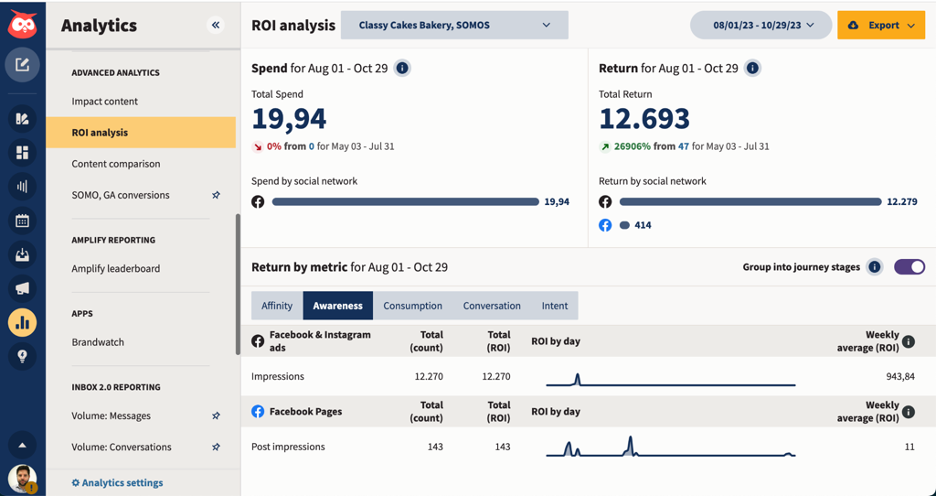
Task: Open the megaphone advertise icon
Action: coord(22,289)
